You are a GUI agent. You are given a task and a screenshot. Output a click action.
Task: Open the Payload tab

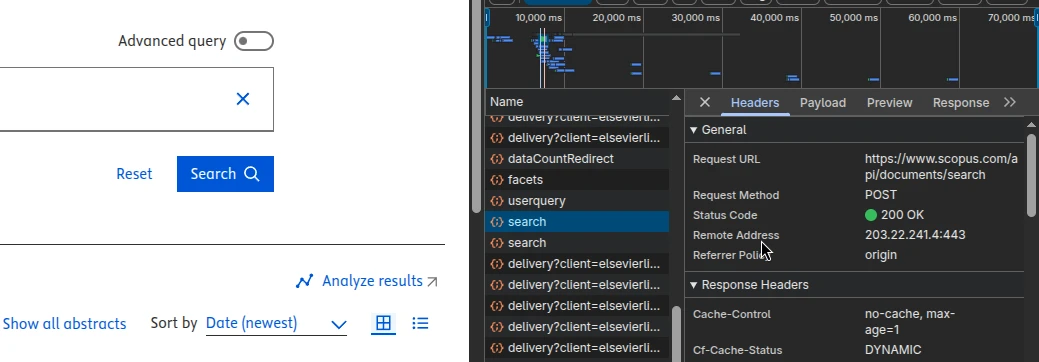pyautogui.click(x=822, y=103)
